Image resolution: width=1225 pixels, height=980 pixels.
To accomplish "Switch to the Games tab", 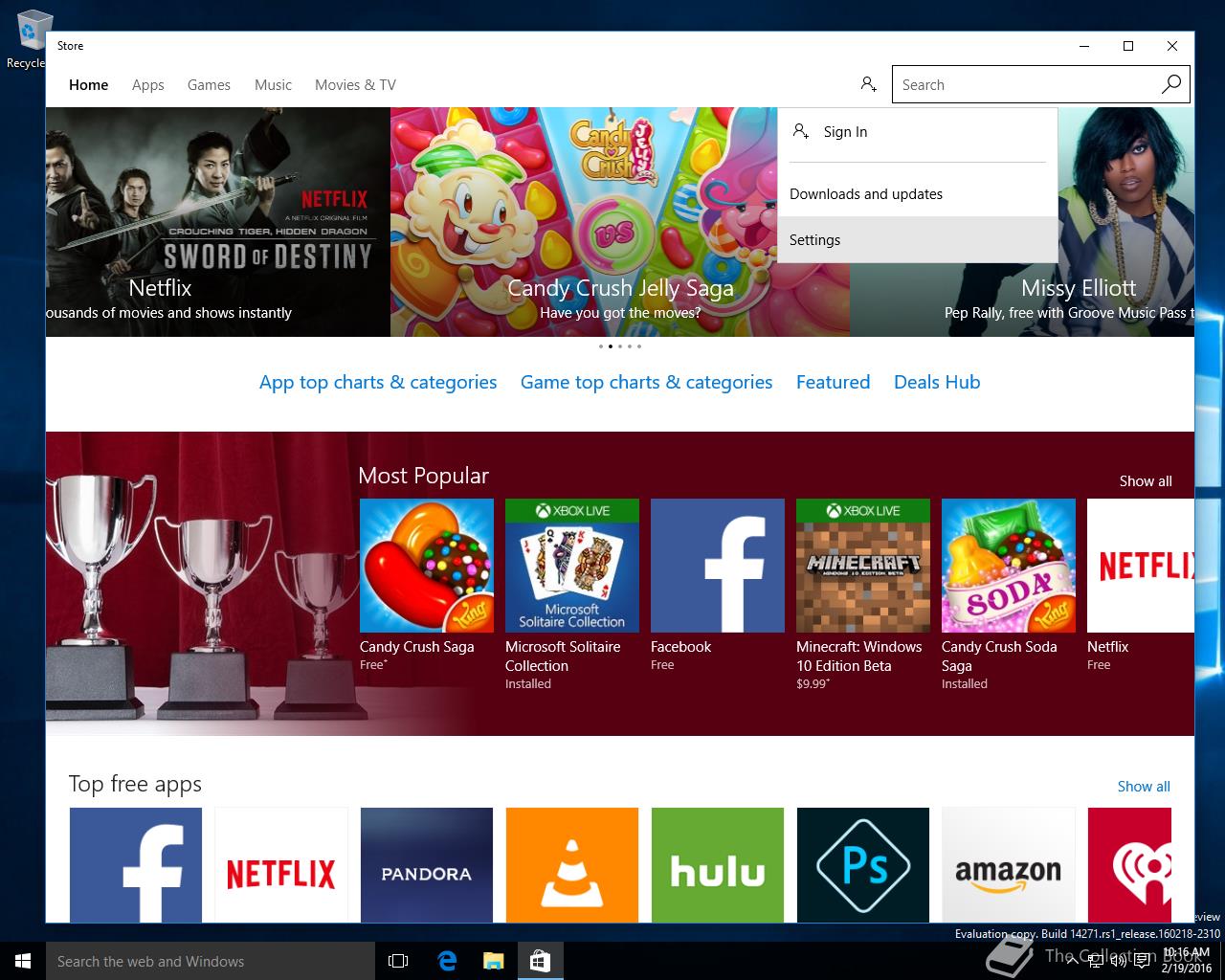I will point(209,84).
